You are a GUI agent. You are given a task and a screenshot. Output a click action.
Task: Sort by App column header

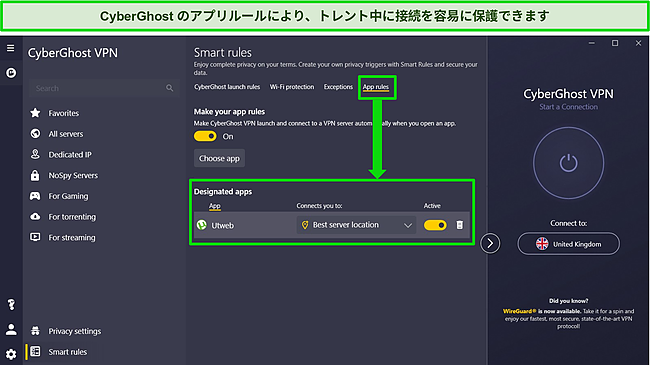(214, 206)
